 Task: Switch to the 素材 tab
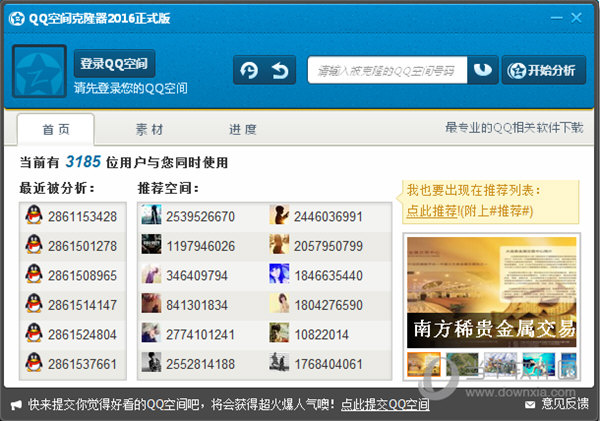149,130
